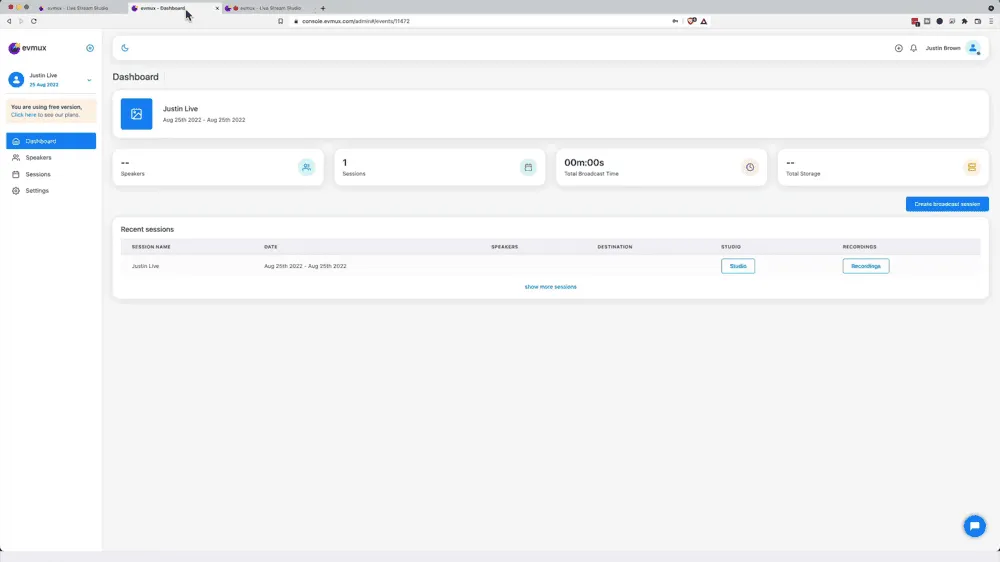Open the Studio for the Justin Live session
The width and height of the screenshot is (1000, 562).
tap(738, 266)
